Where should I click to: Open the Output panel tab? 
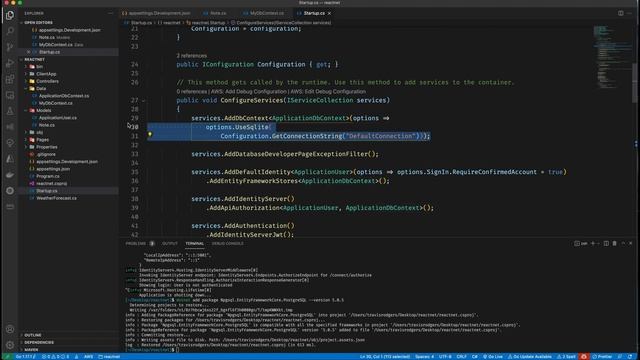click(170, 244)
